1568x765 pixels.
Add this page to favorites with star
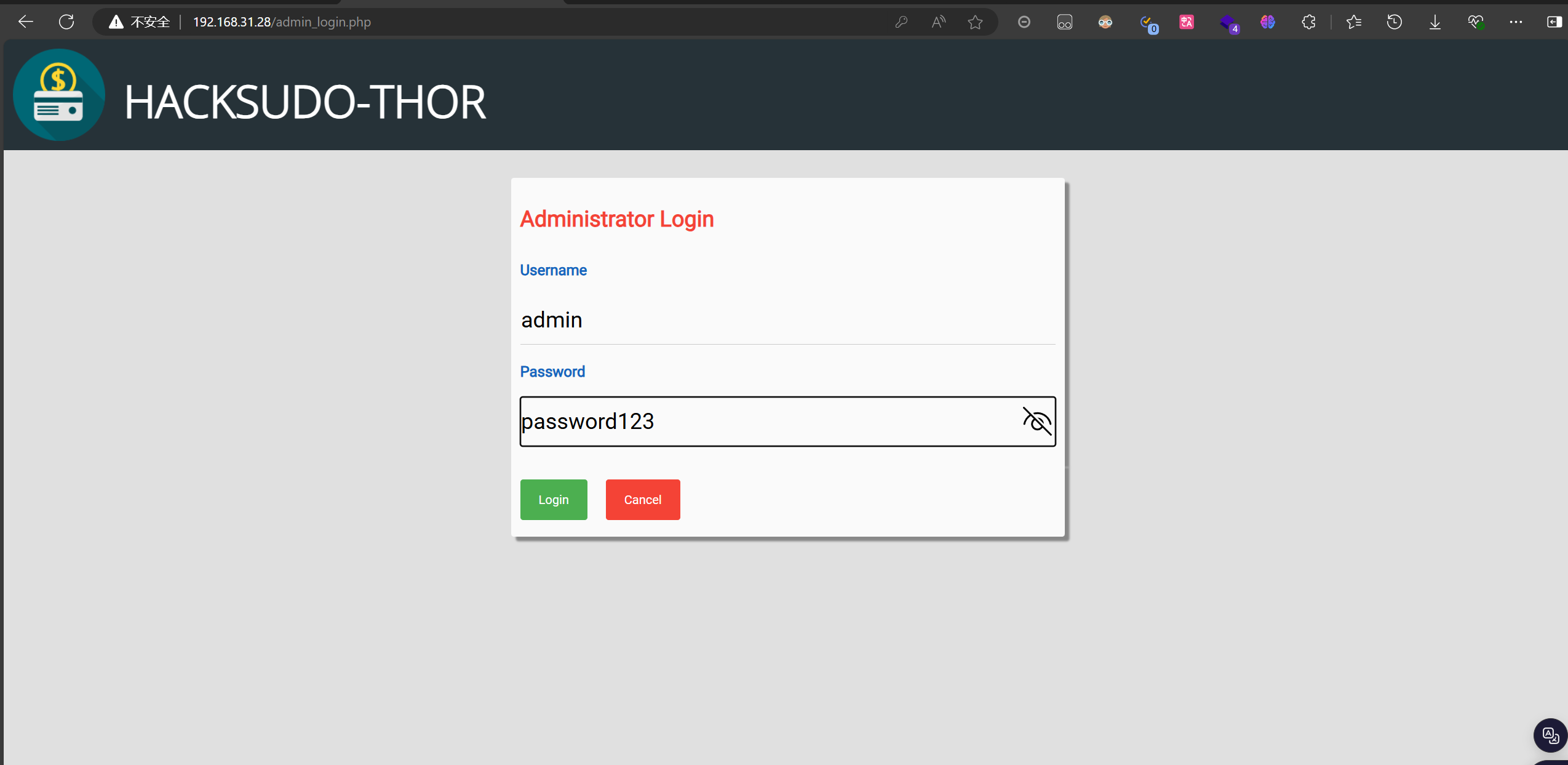point(975,22)
